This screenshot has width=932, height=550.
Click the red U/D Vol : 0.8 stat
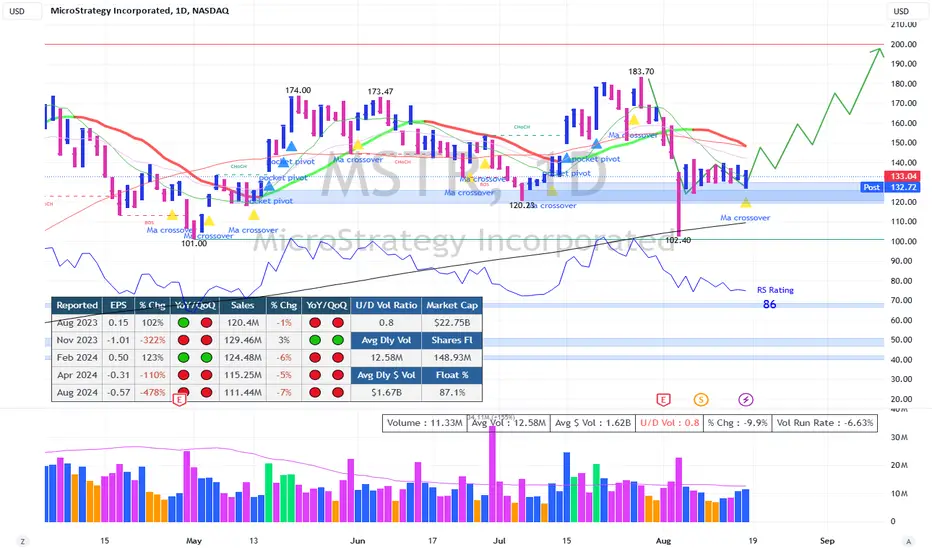tap(669, 423)
